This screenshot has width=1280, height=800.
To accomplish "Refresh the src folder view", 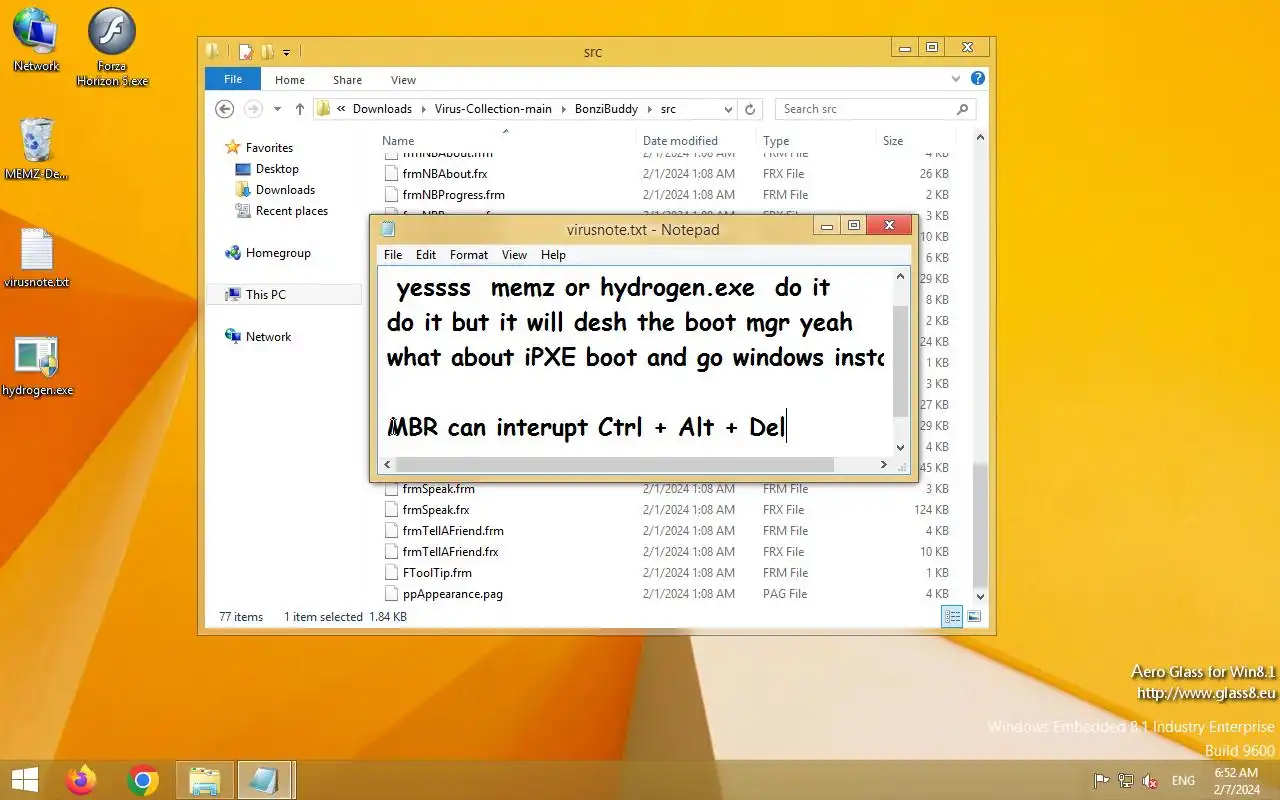I will click(751, 109).
